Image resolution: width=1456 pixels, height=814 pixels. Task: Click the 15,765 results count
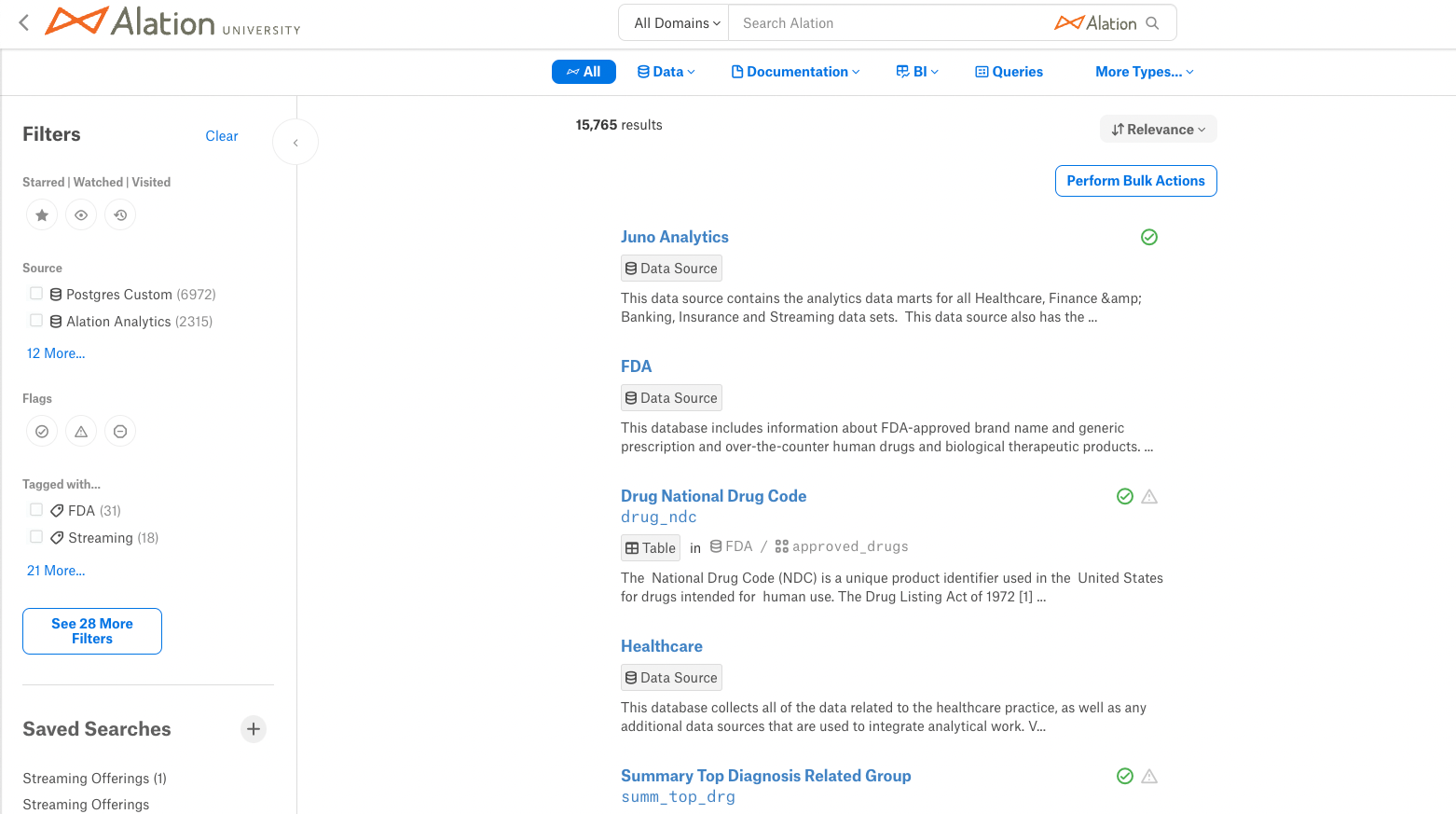click(x=619, y=125)
